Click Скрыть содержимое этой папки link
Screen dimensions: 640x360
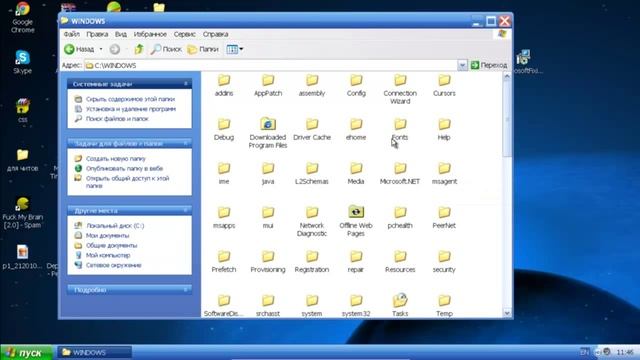130,99
